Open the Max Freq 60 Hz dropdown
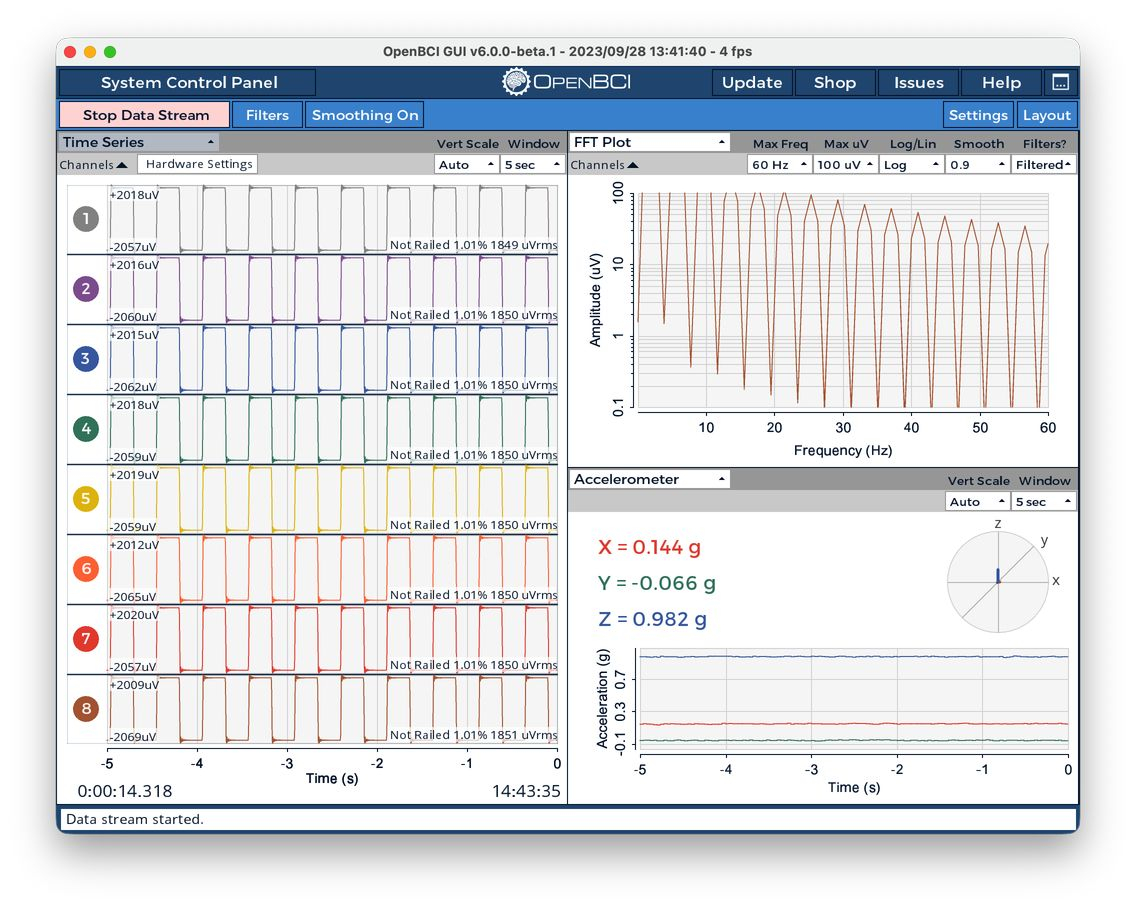The width and height of the screenshot is (1136, 908). [779, 164]
